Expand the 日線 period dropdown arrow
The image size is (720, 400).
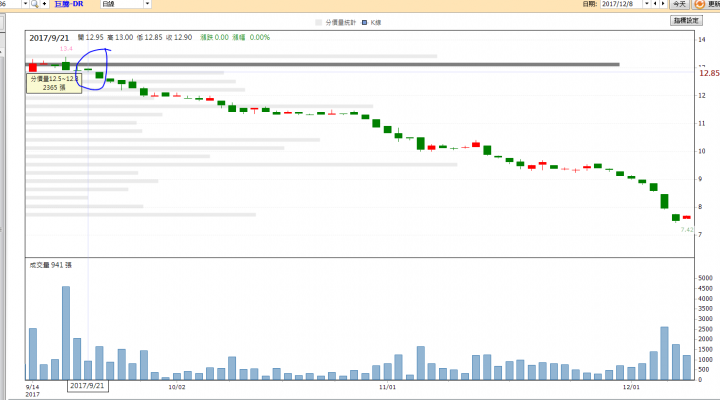(147, 4)
